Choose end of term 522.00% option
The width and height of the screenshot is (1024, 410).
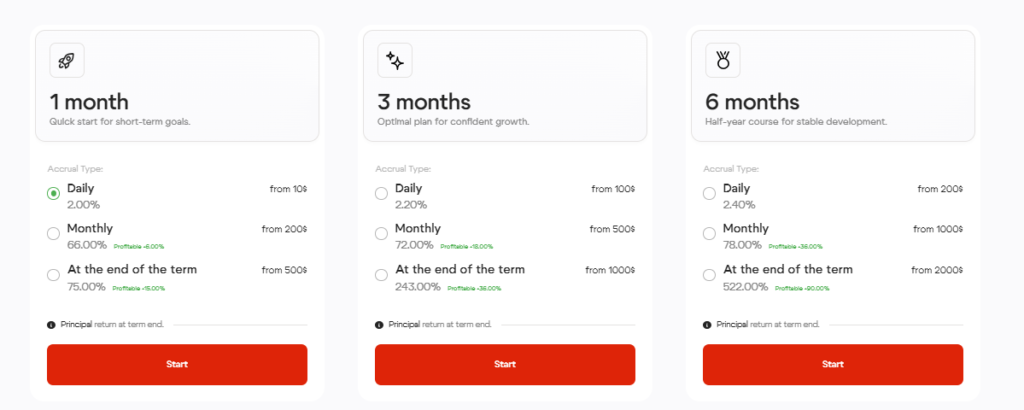click(x=709, y=274)
